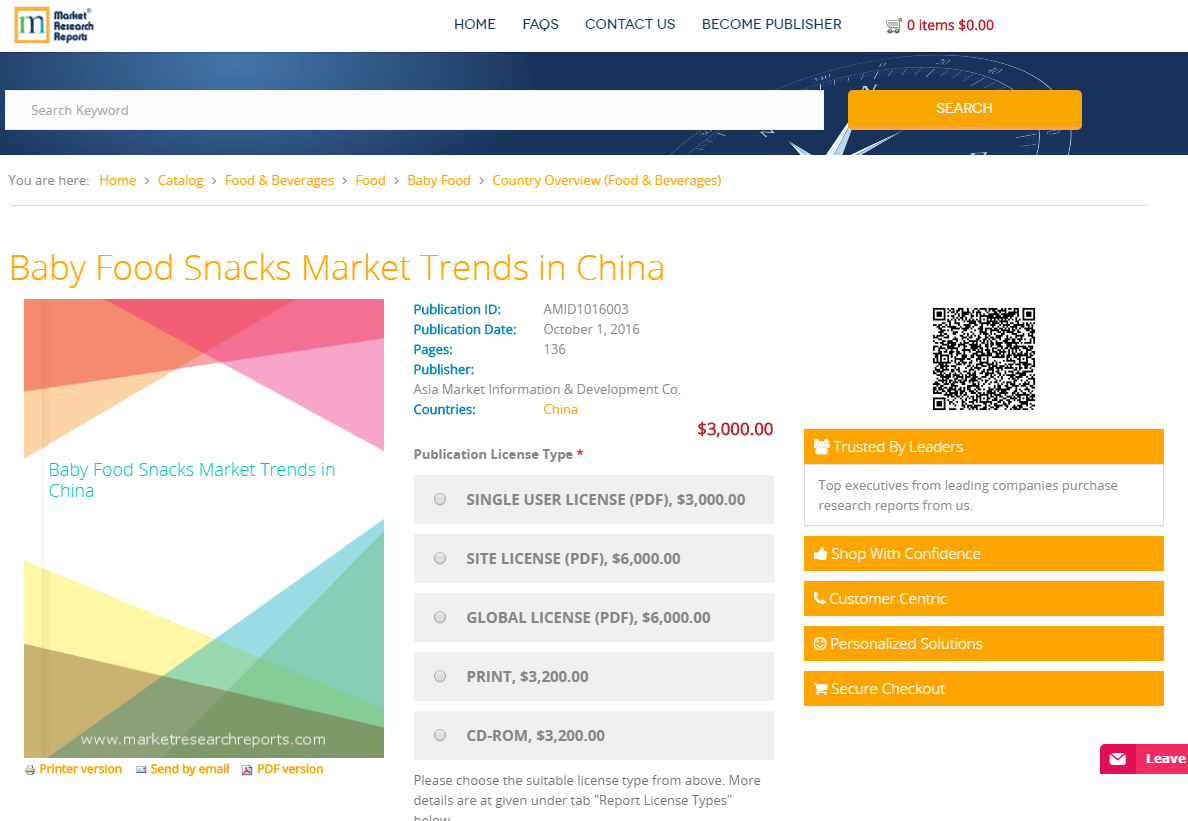Open the China countries link
The image size is (1188, 821).
pyautogui.click(x=560, y=409)
